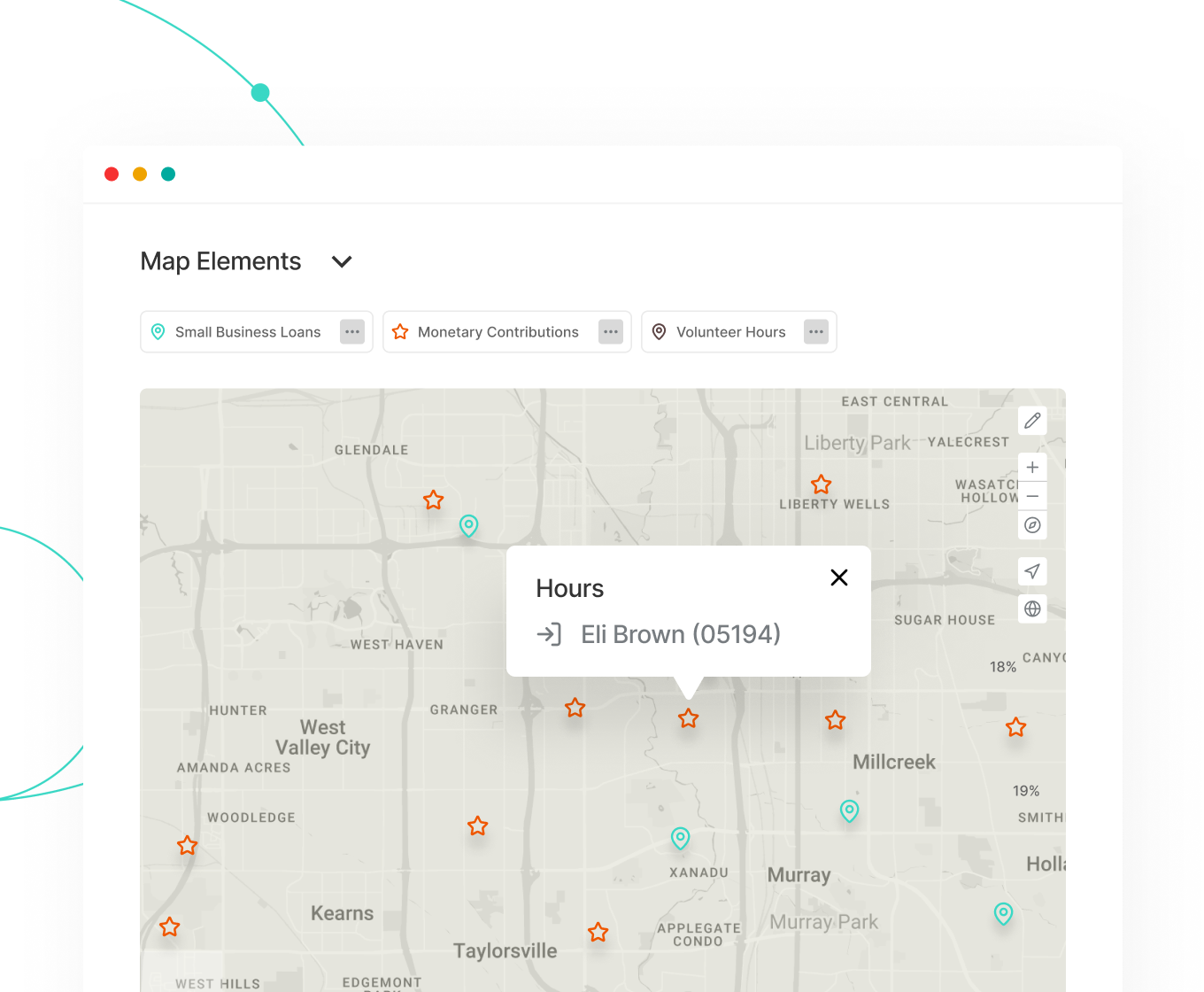
Task: Open Volunteer Hours options menu
Action: tap(816, 332)
